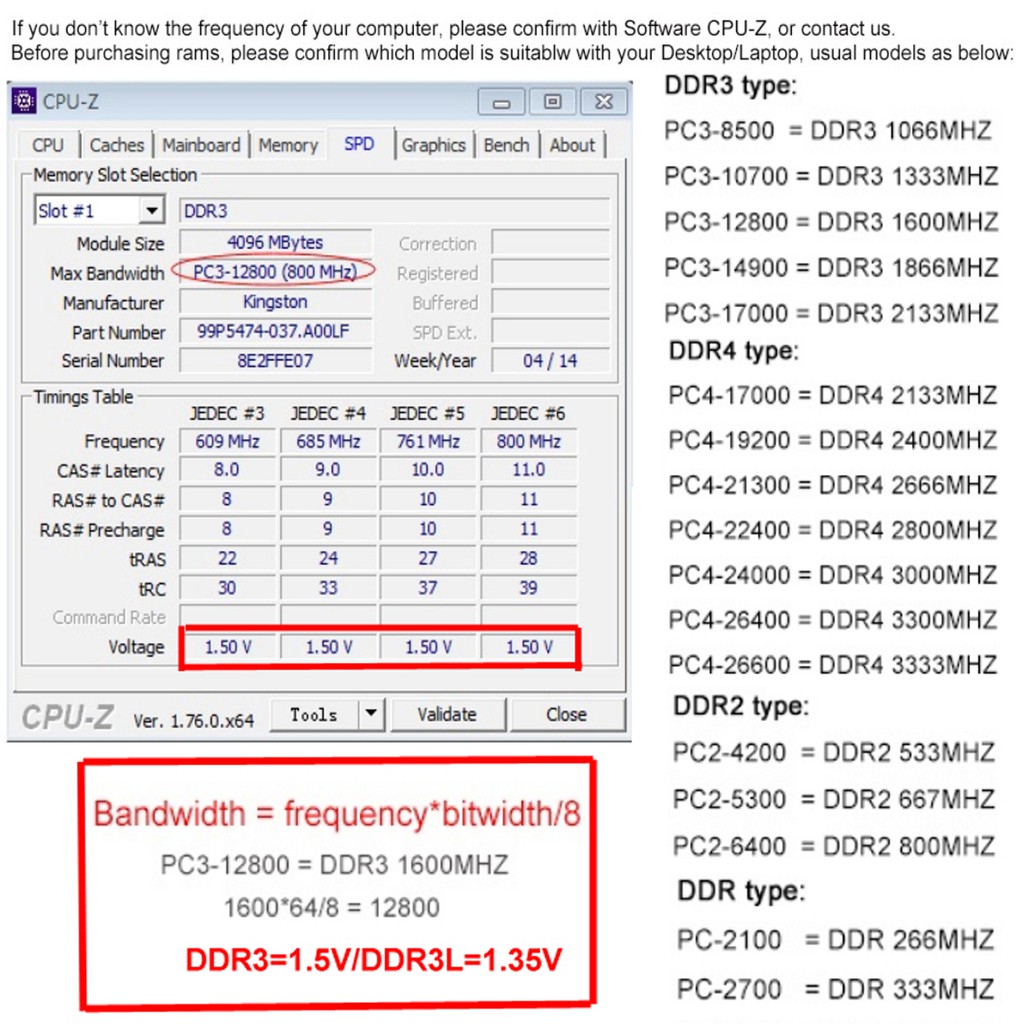Click the Validate button

click(x=447, y=714)
